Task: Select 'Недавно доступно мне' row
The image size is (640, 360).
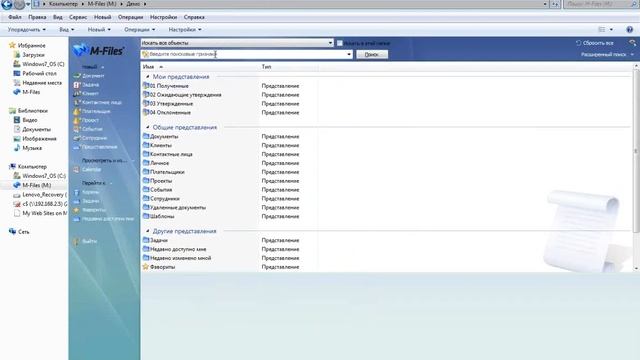Action: 174,249
